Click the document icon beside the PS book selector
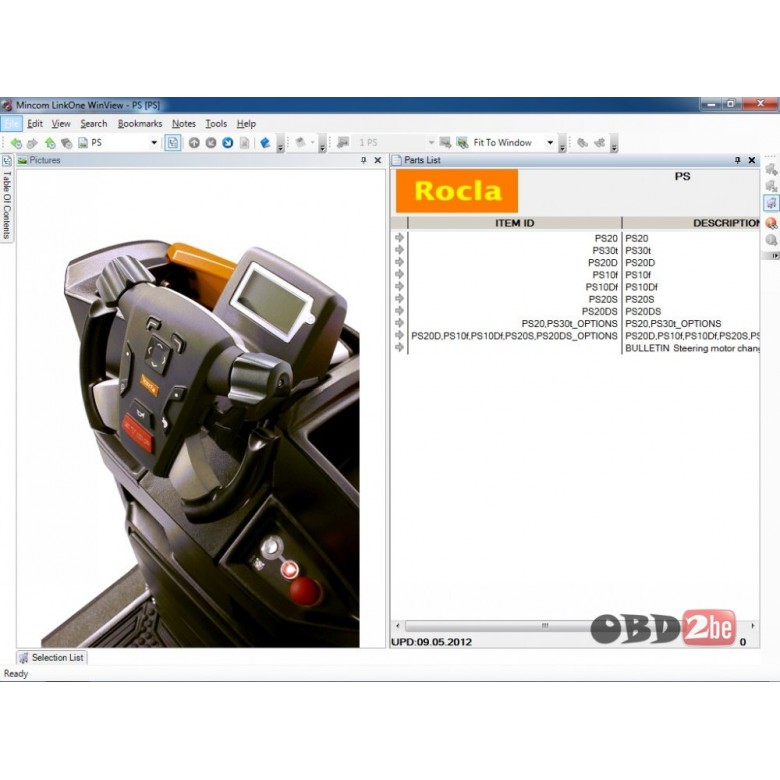Viewport: 780px width, 780px height. [x=83, y=143]
